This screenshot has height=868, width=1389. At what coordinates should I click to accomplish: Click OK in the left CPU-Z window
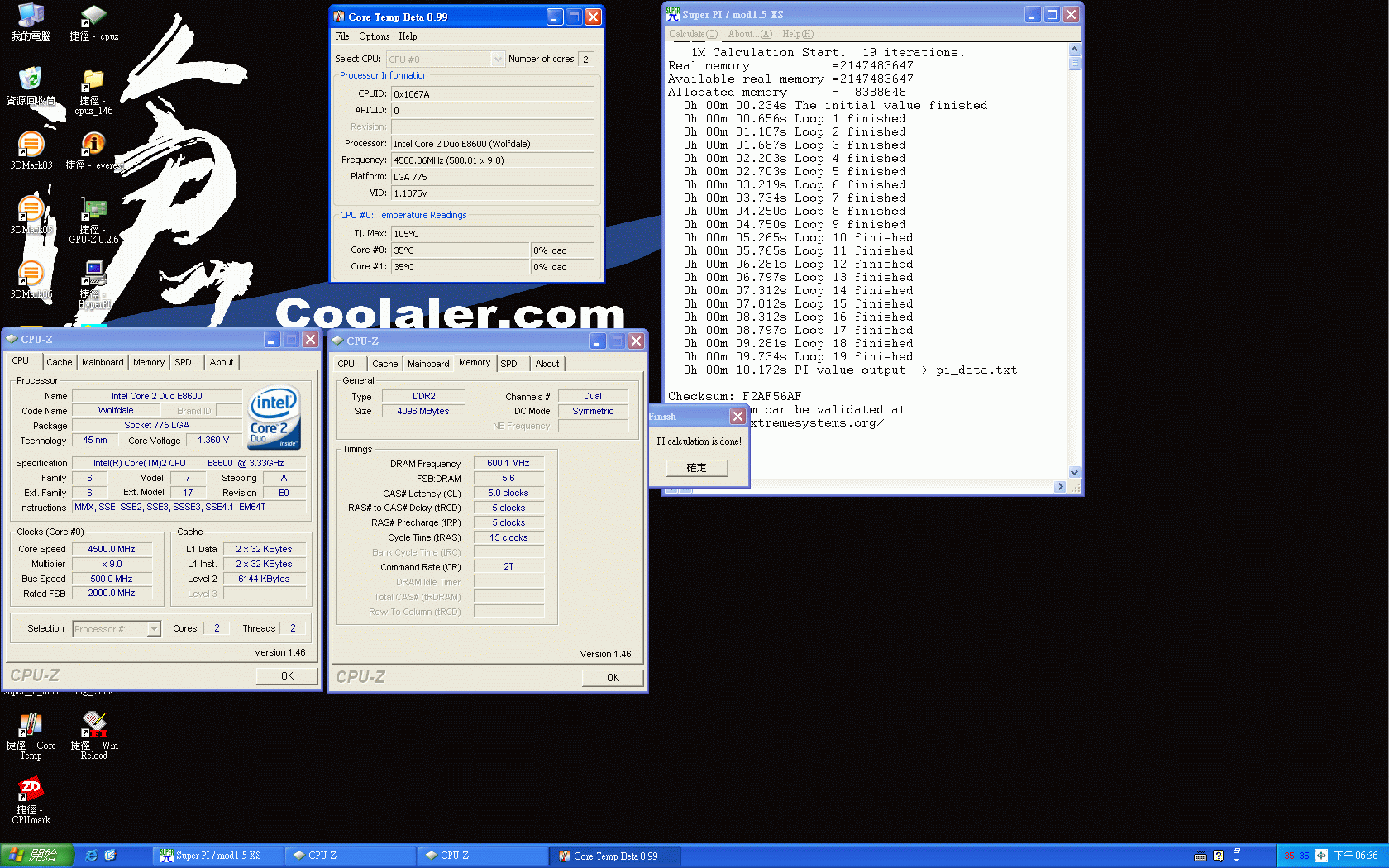287,675
